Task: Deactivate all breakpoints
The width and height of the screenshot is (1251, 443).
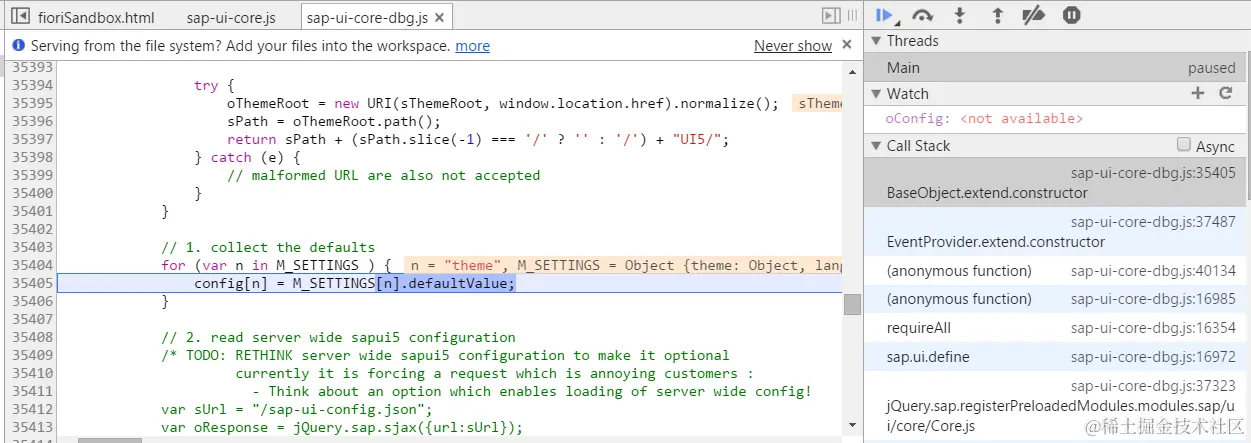Action: click(1034, 15)
